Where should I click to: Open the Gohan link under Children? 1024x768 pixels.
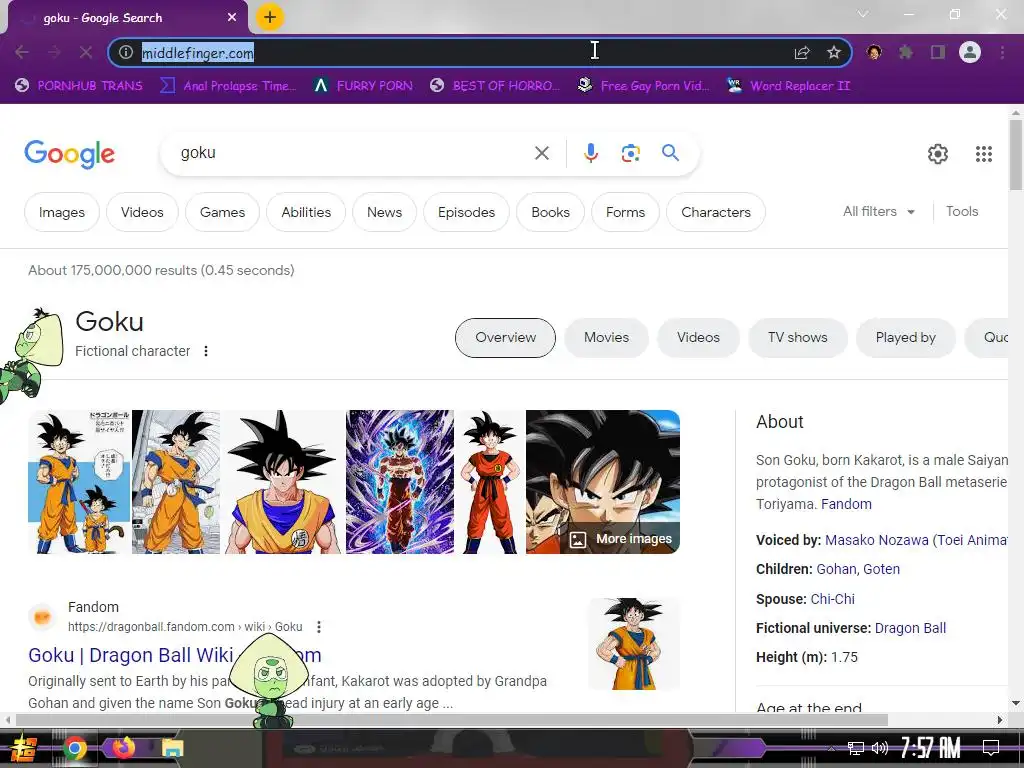835,569
